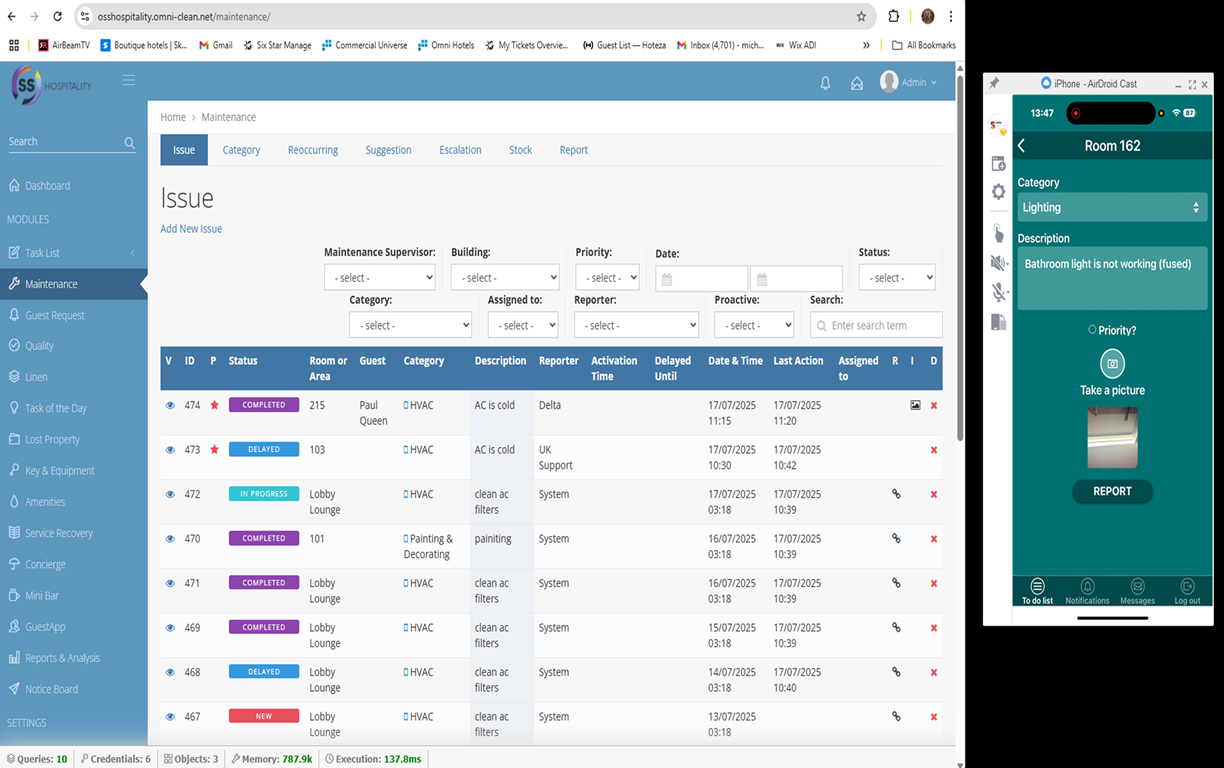1224x768 pixels.
Task: Expand the Assigned to filter dropdown
Action: pyautogui.click(x=522, y=324)
